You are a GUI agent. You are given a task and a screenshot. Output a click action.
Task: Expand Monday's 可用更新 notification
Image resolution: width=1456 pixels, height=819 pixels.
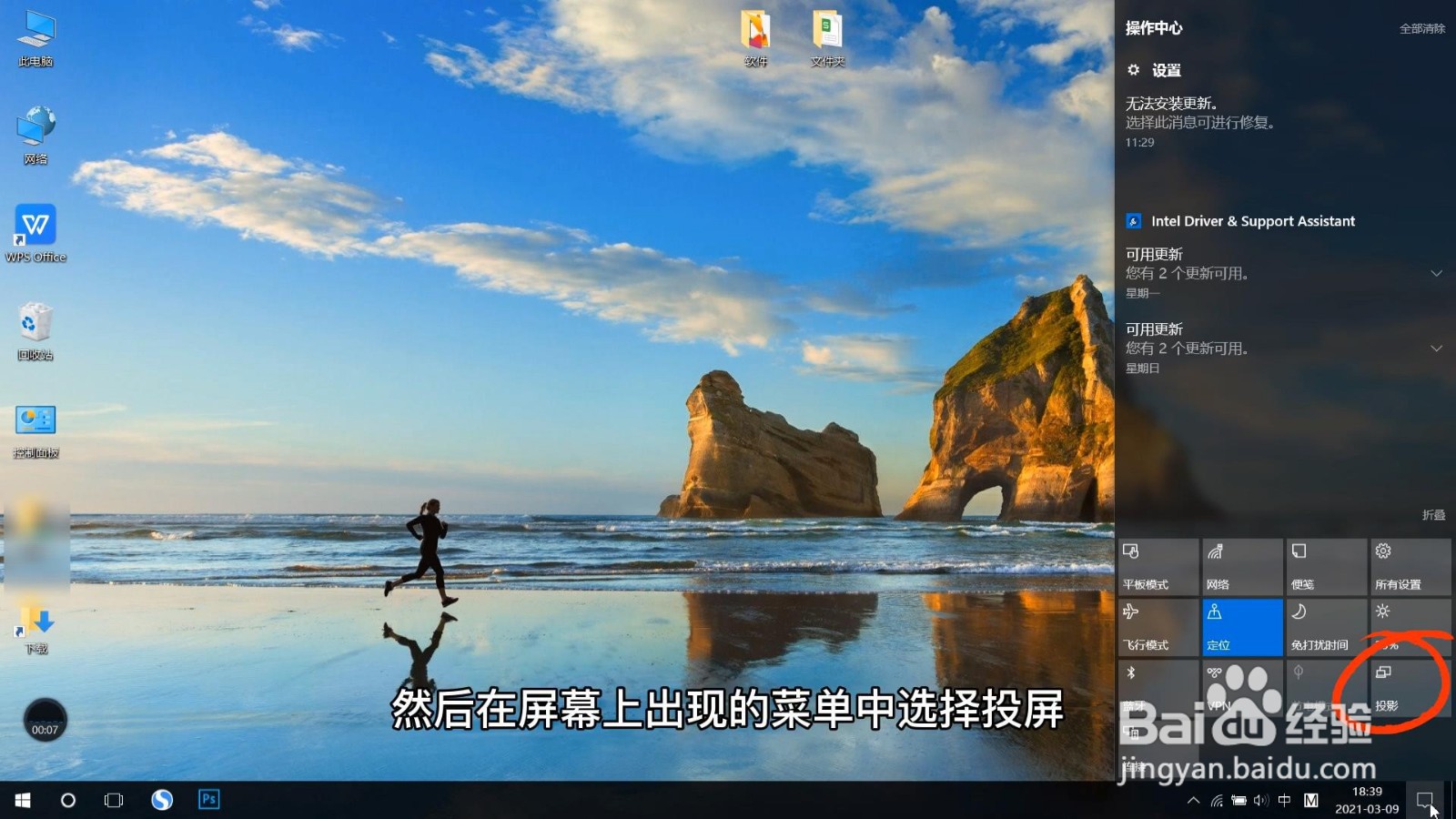[x=1435, y=272]
